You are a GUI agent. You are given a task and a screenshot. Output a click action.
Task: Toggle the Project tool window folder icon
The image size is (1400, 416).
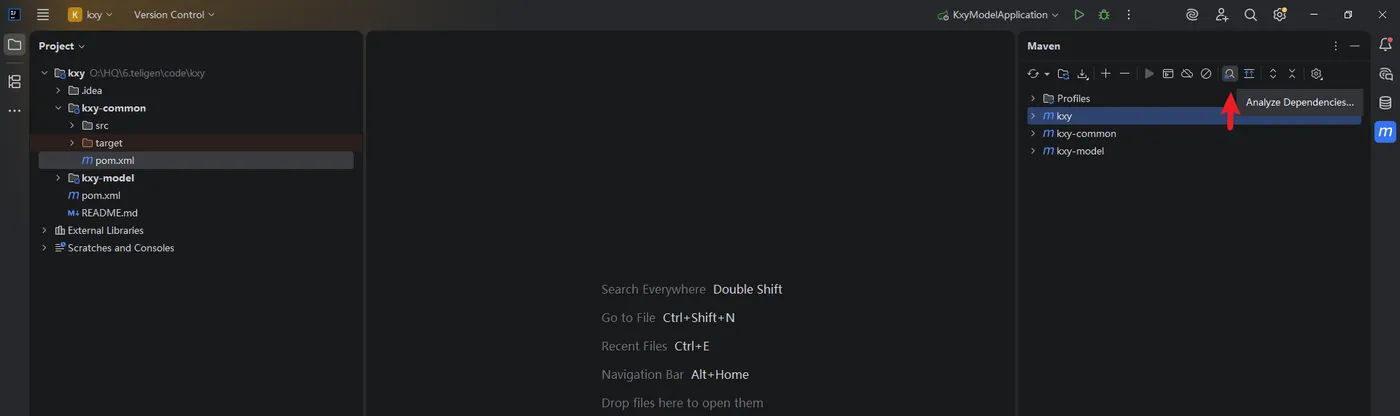point(14,45)
